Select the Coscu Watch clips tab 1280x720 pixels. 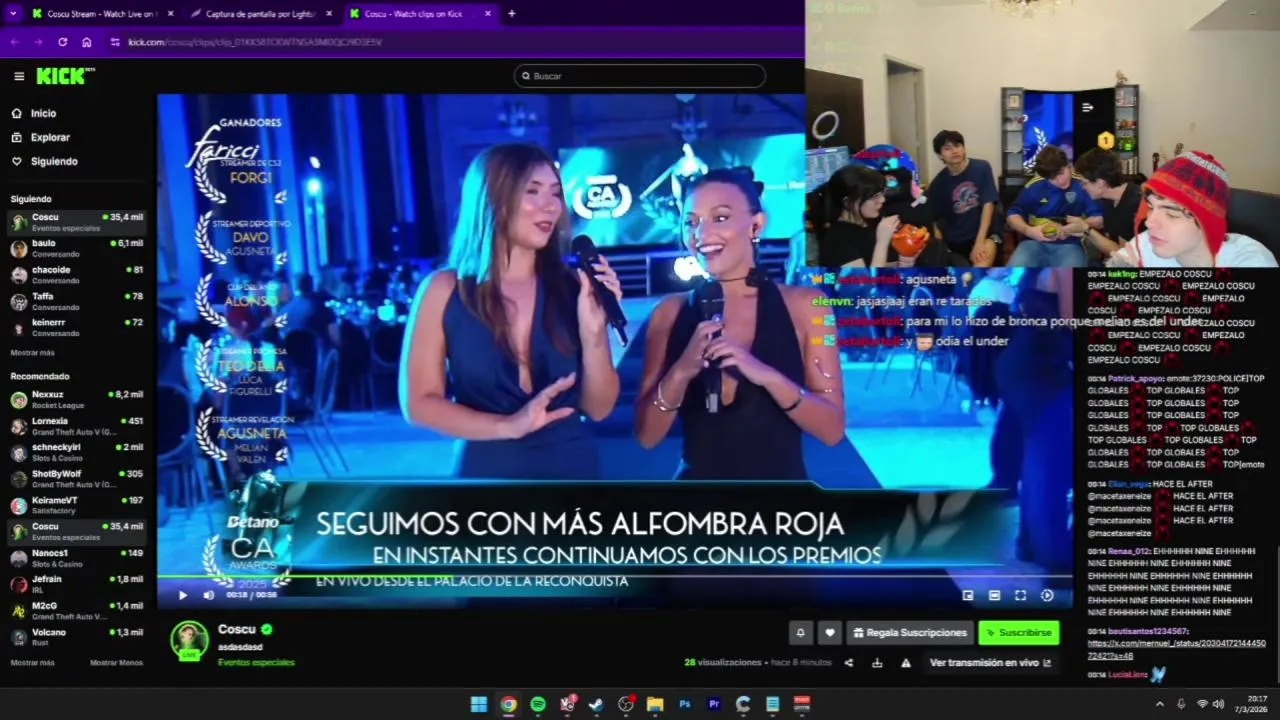coord(418,14)
